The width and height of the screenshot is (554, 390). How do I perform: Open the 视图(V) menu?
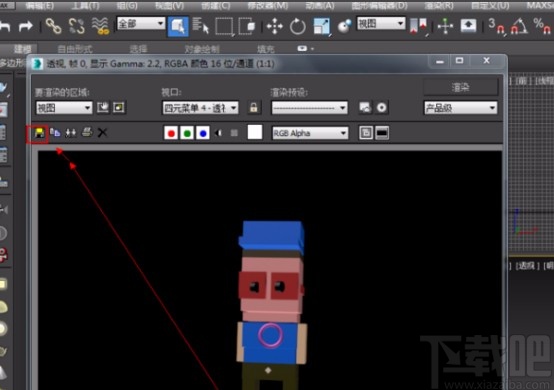coord(170,6)
